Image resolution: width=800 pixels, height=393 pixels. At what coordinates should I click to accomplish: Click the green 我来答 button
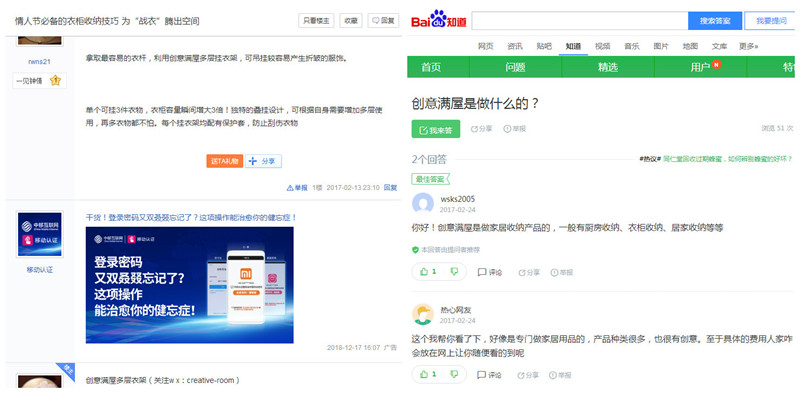pos(436,129)
